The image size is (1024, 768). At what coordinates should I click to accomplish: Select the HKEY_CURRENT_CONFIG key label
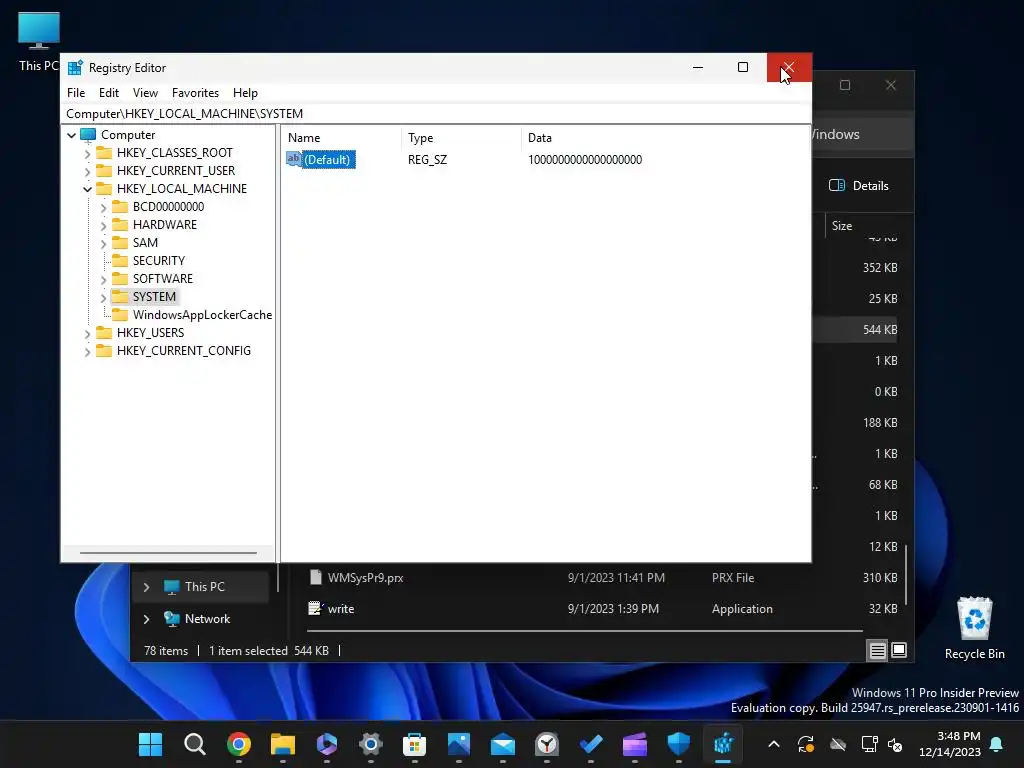(184, 351)
